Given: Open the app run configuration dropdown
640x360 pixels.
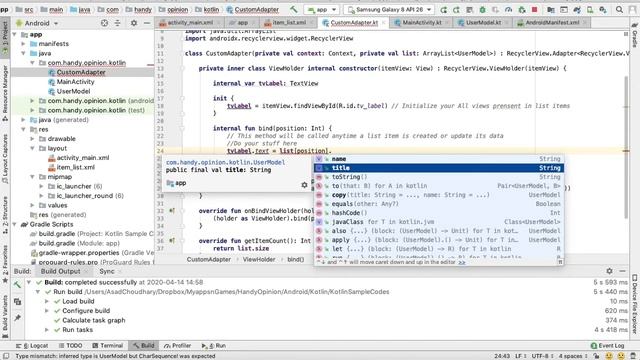Looking at the screenshot, I should [322, 9].
